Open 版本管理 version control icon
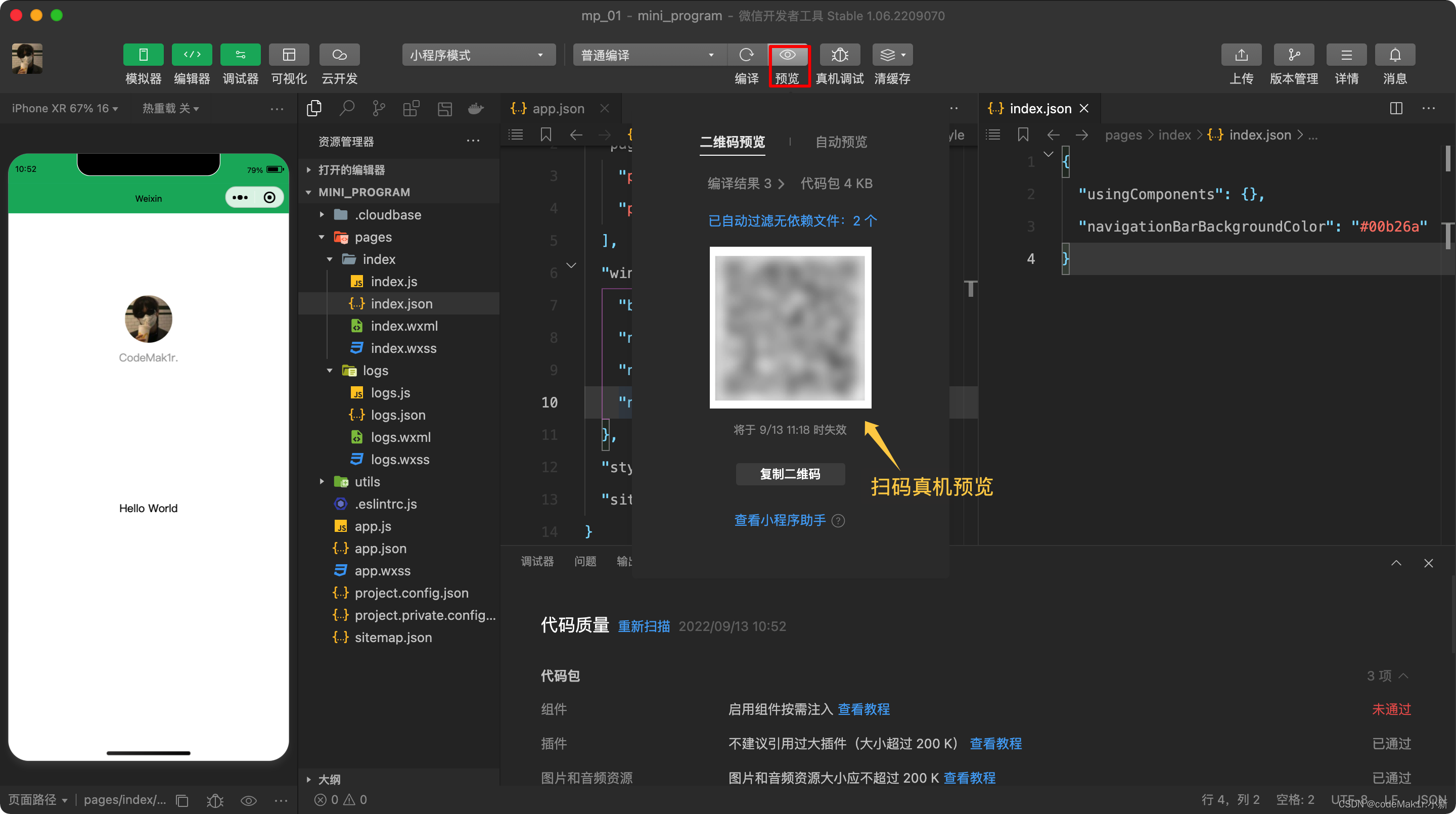The width and height of the screenshot is (1456, 814). point(1293,55)
